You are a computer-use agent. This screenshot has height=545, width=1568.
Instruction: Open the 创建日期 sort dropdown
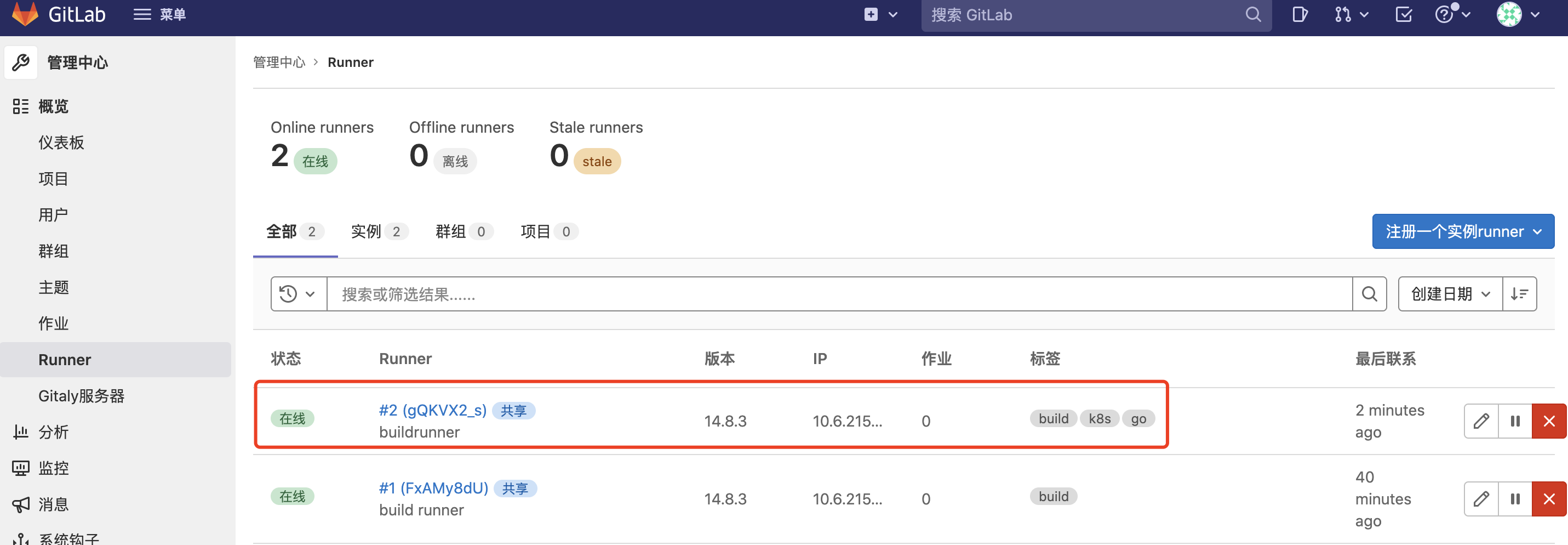click(1450, 294)
